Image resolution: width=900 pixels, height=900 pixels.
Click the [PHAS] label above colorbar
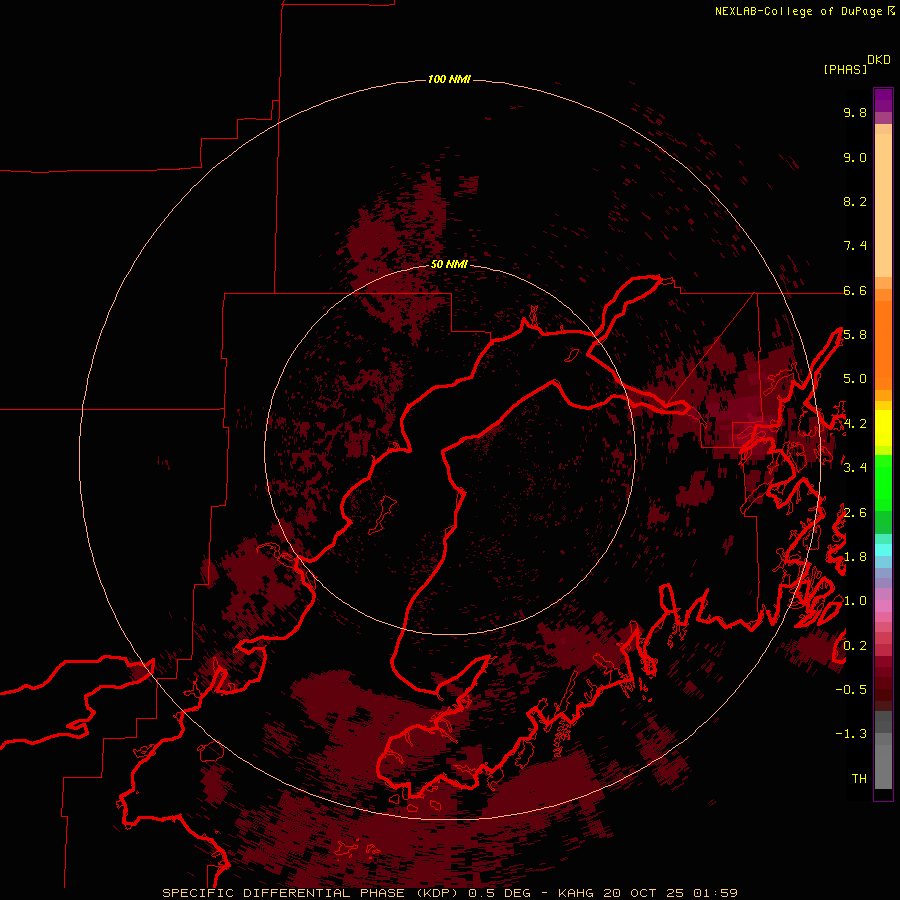[845, 69]
